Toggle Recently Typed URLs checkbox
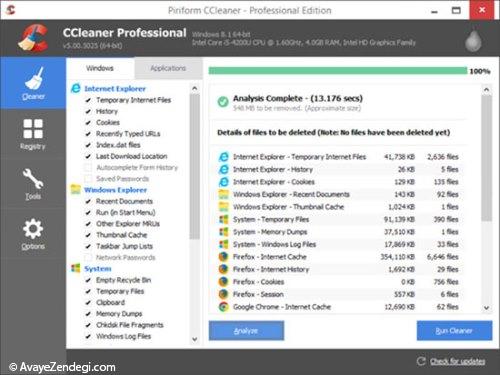 88,134
